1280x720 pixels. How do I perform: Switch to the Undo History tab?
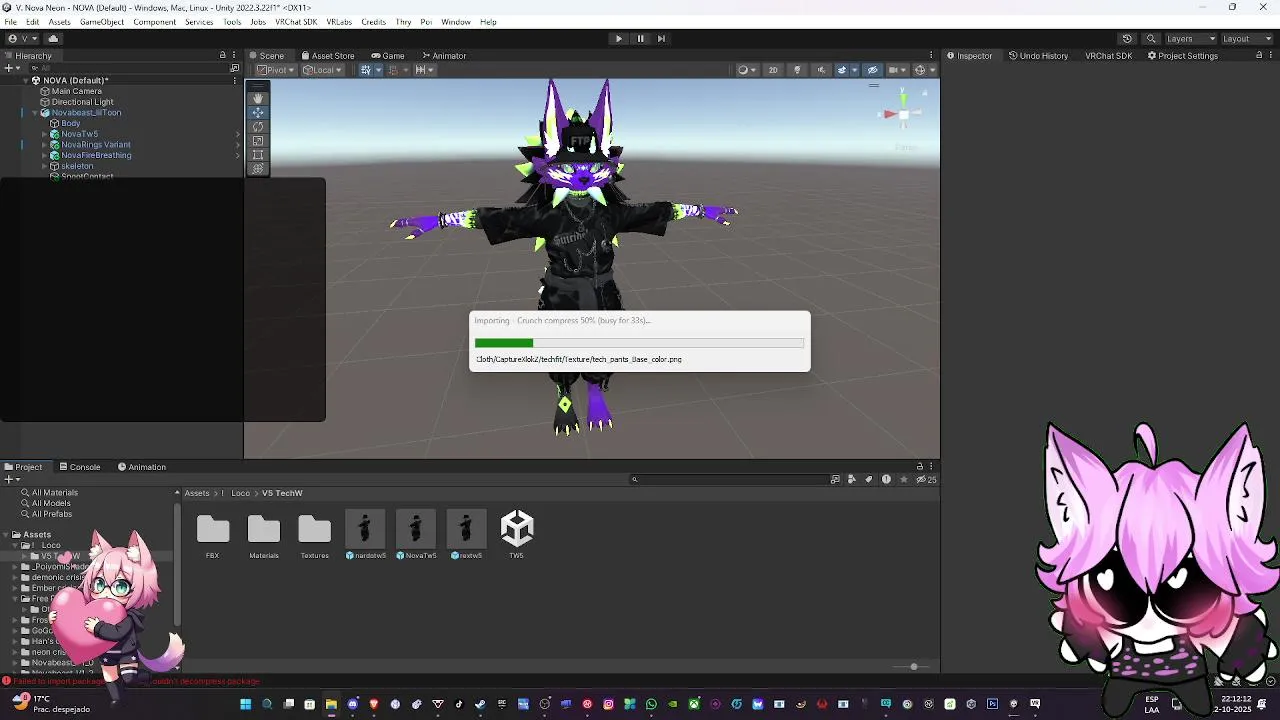(1038, 55)
